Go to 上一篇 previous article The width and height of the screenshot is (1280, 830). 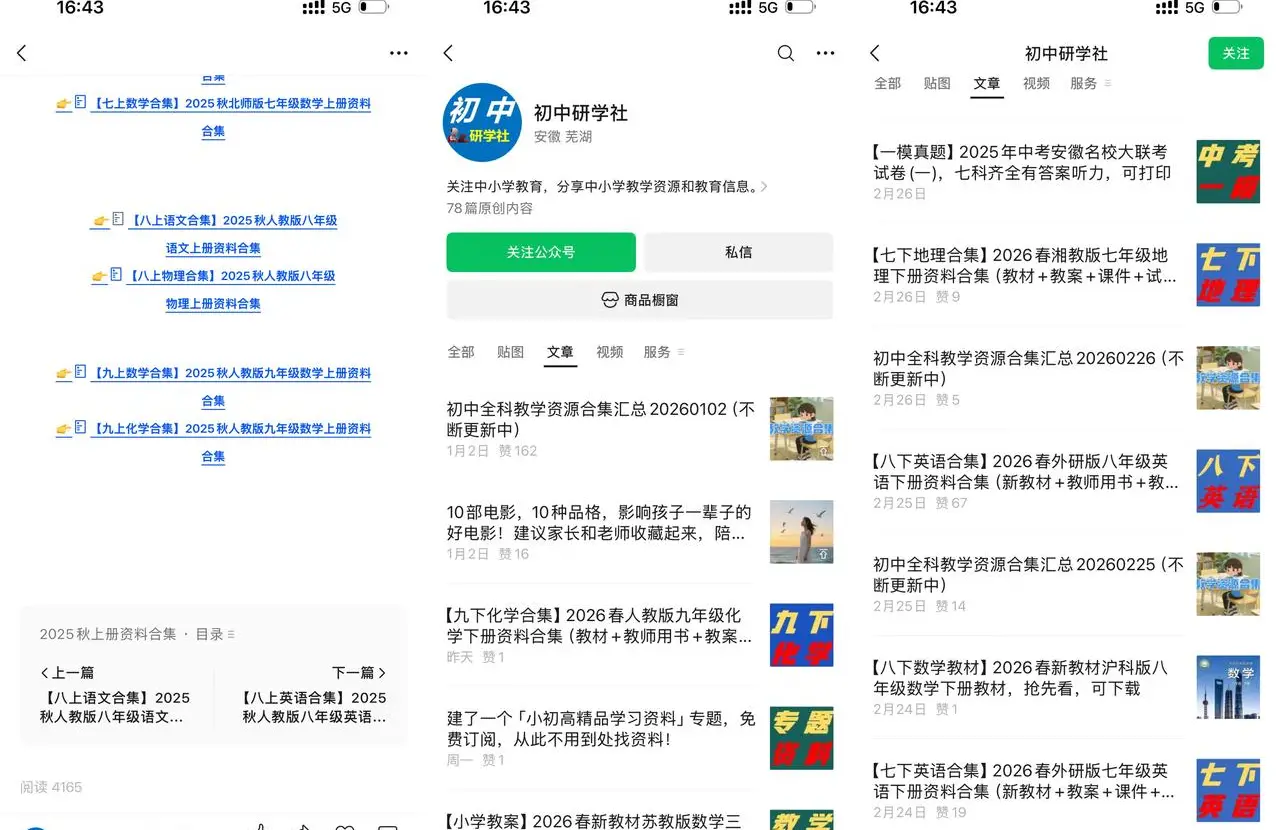coord(115,695)
